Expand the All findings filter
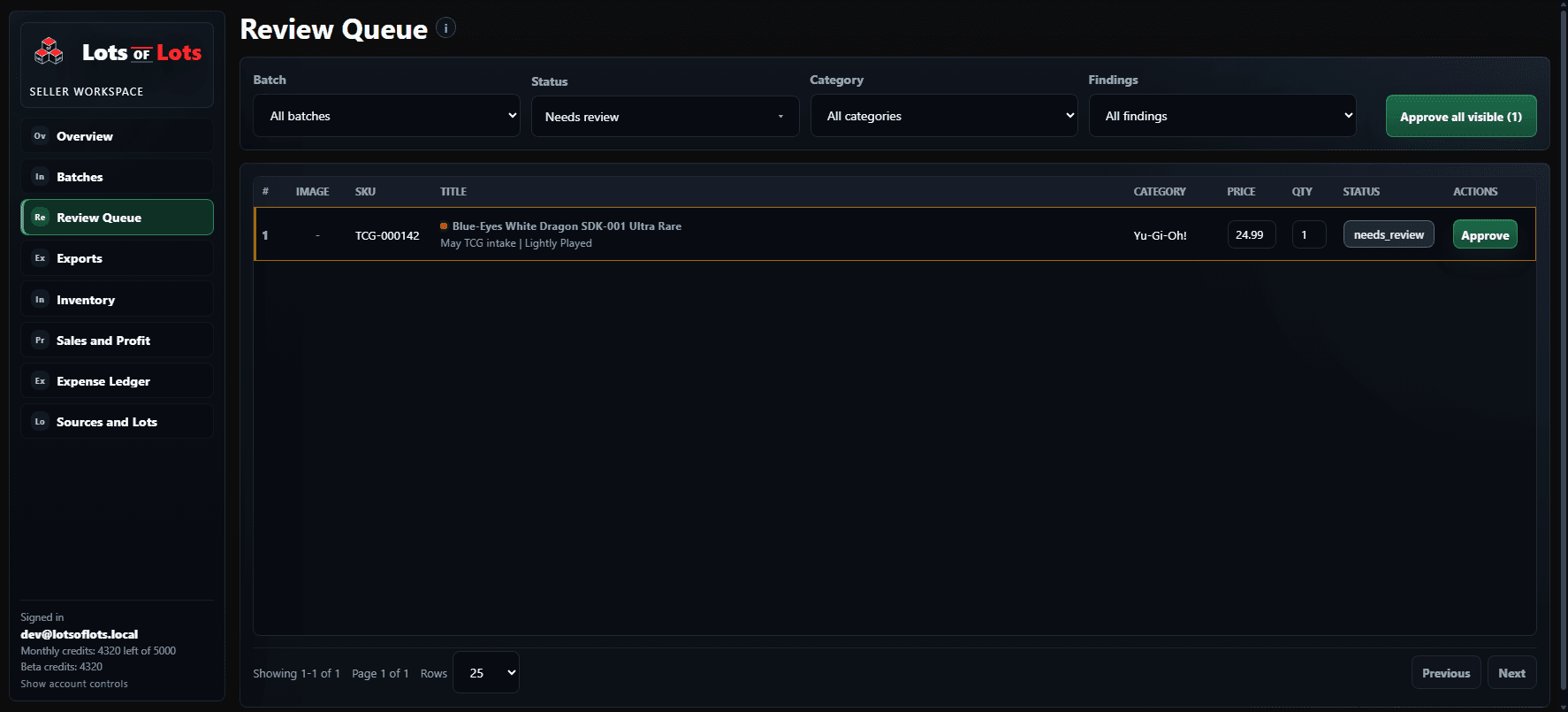 [1222, 116]
